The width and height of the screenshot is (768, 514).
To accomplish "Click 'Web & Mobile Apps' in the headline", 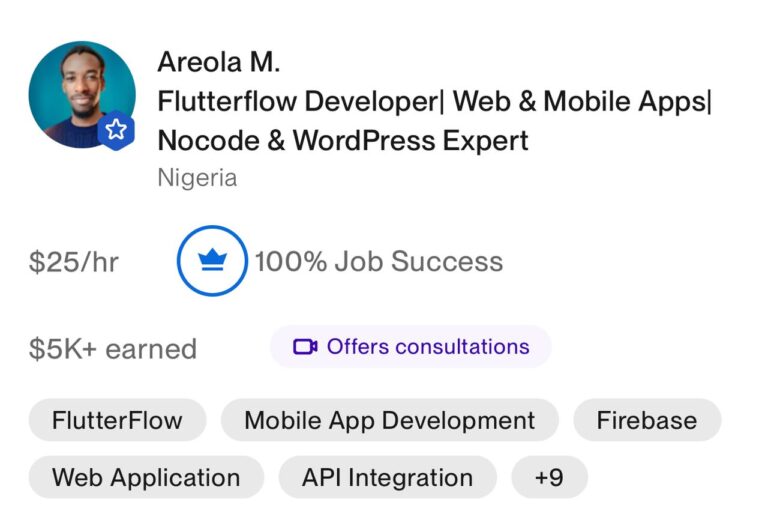I will (x=579, y=101).
